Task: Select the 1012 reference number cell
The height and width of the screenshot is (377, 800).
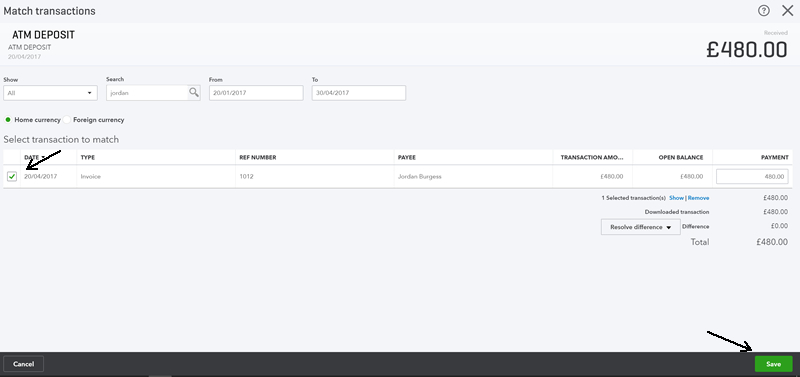Action: (246, 177)
